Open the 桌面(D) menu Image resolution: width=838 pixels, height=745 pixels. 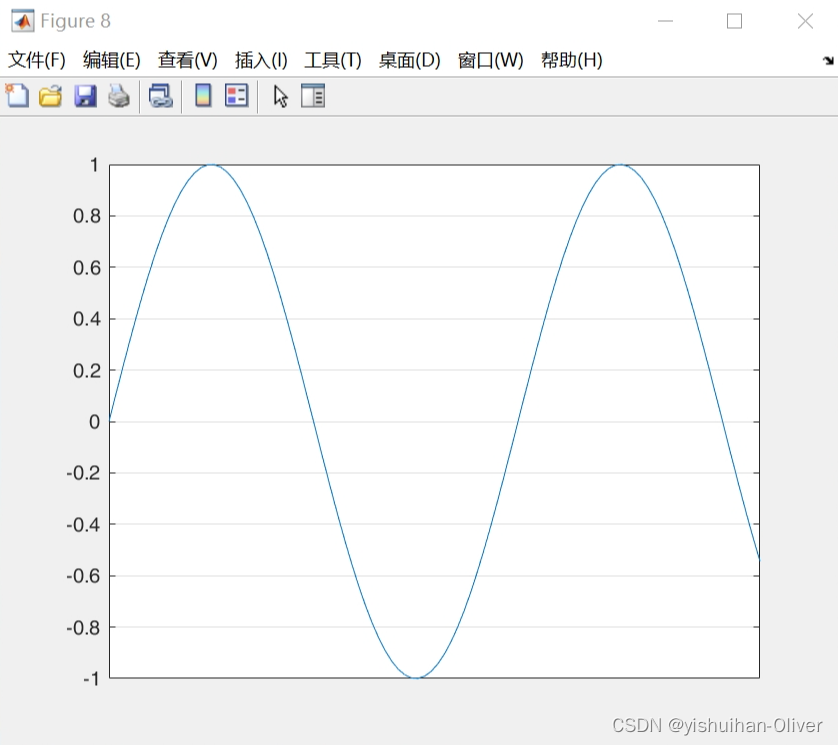pos(409,60)
